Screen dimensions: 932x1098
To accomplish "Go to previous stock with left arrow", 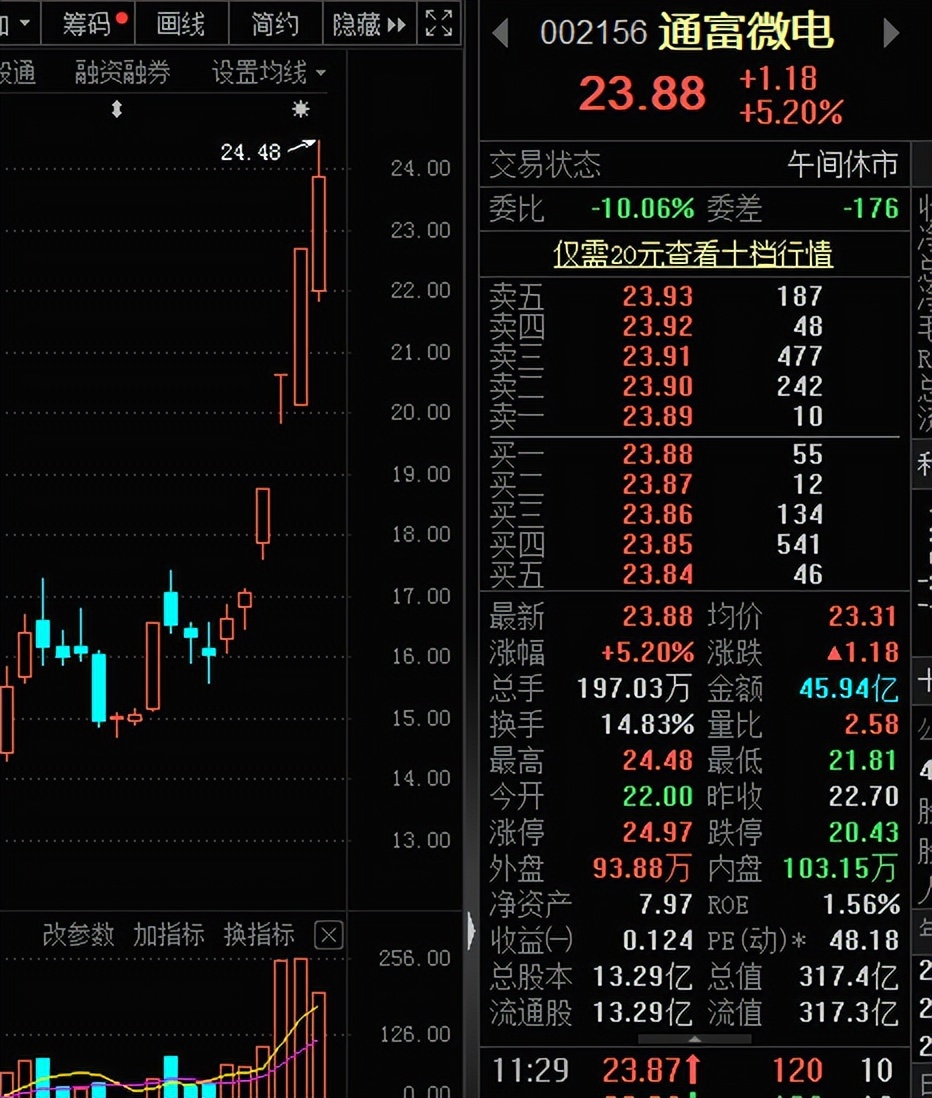I will coord(501,34).
